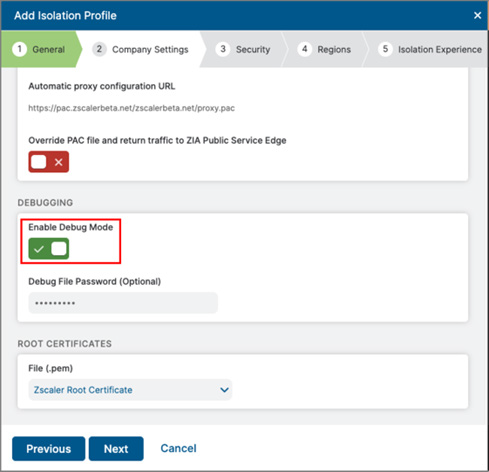Image resolution: width=489 pixels, height=472 pixels.
Task: Close the Add Isolation Profile dialog
Action: click(x=477, y=15)
